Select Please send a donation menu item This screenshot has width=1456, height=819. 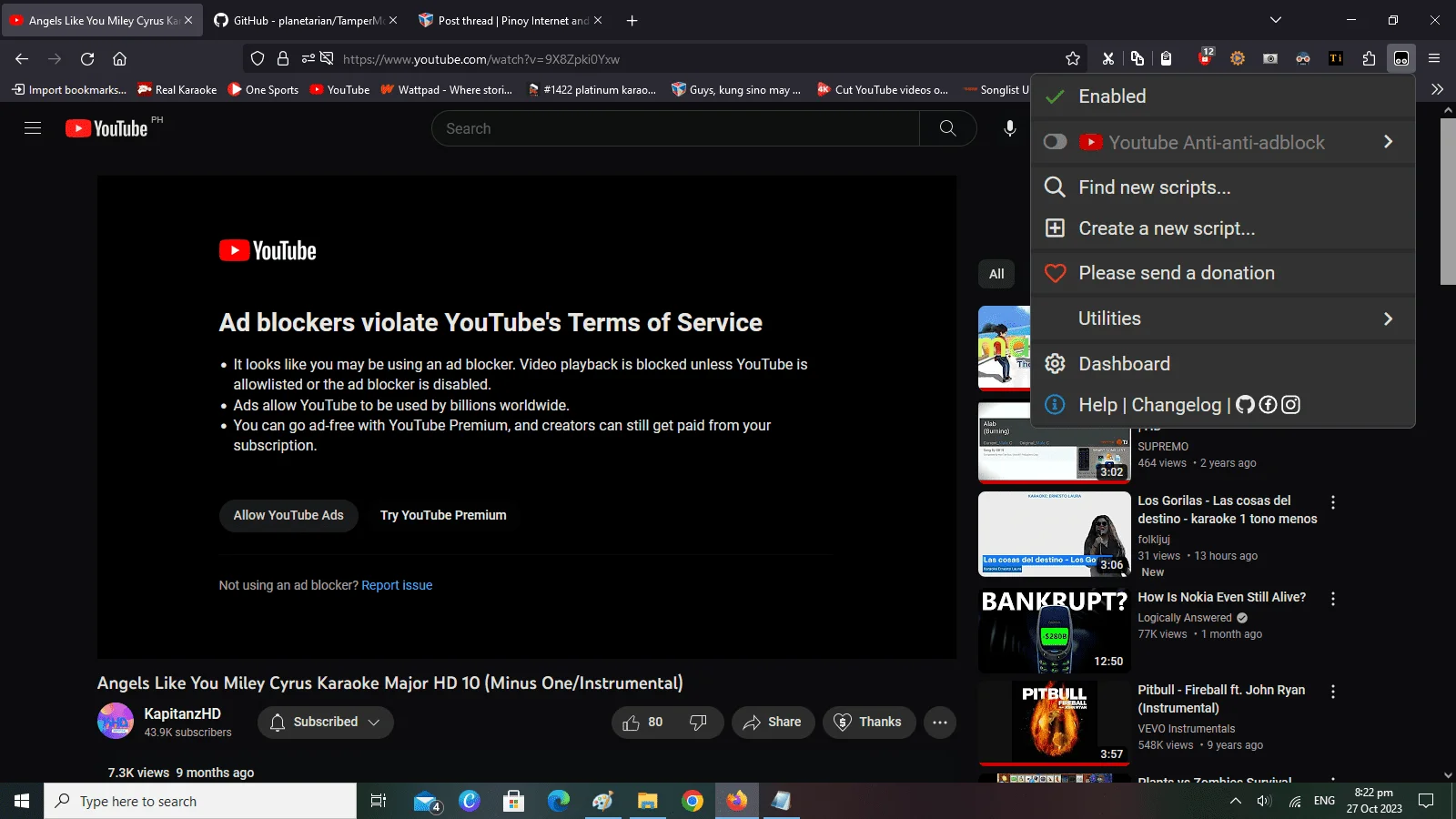[x=1223, y=273]
